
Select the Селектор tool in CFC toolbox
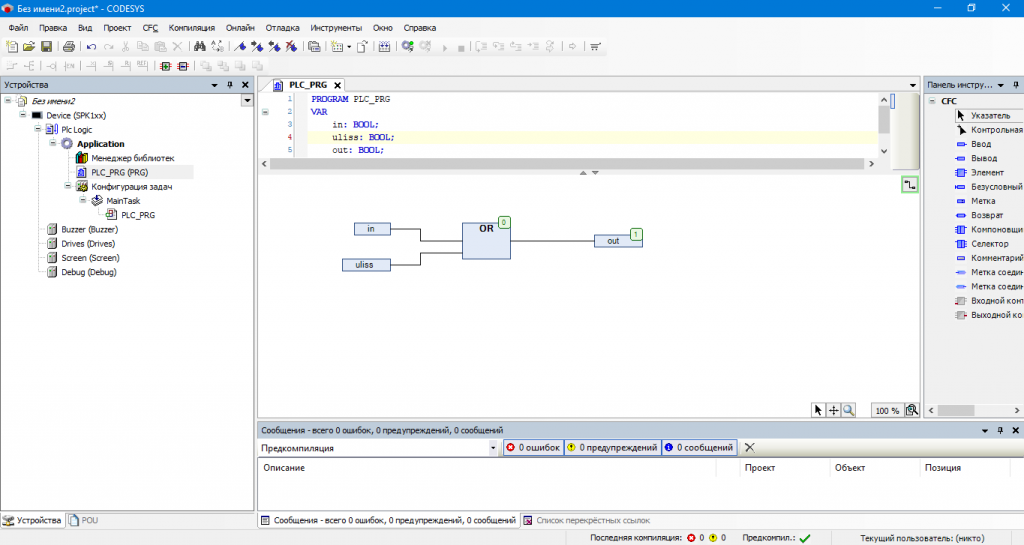(x=989, y=244)
